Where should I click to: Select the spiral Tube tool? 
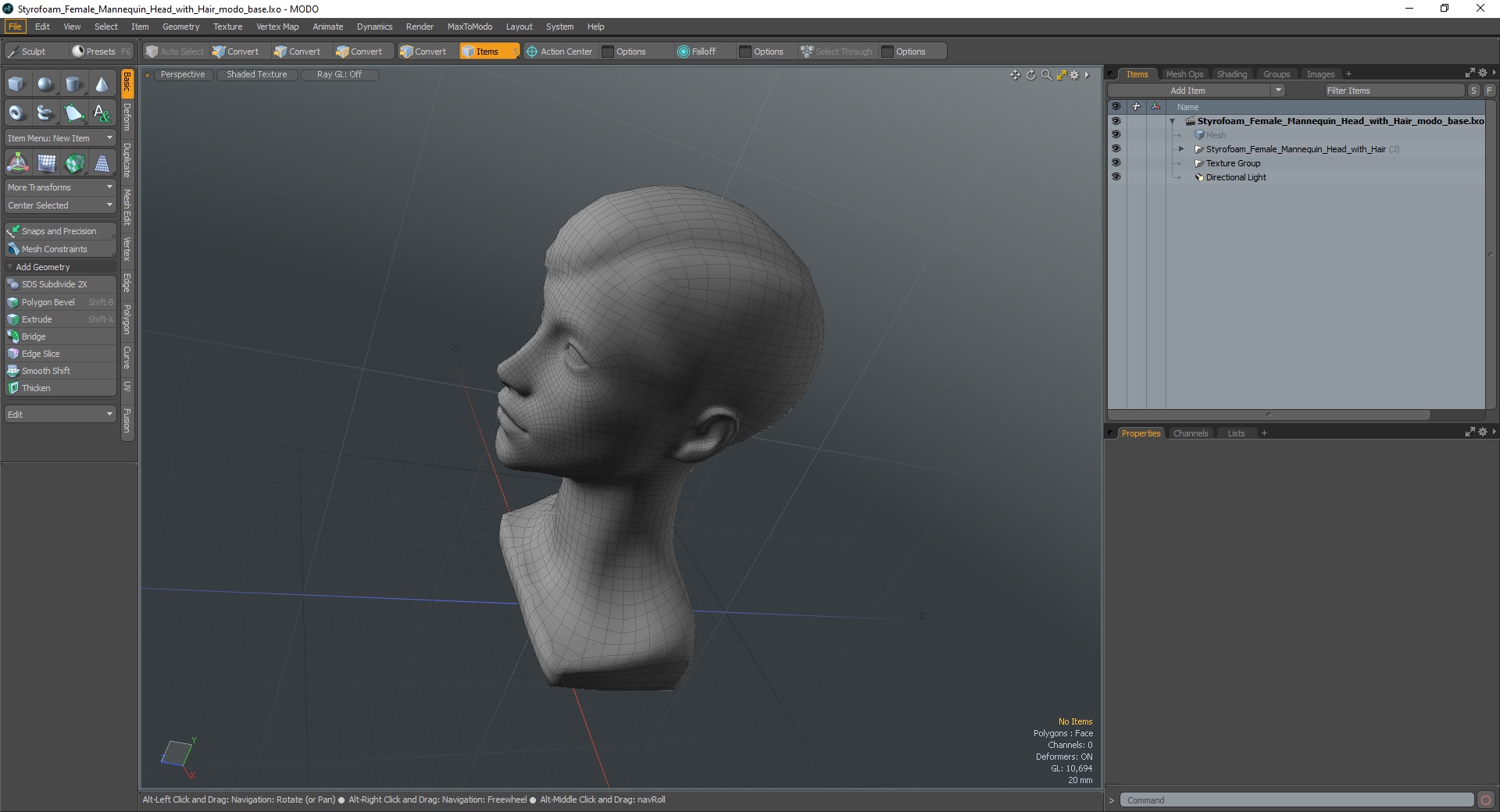click(45, 113)
